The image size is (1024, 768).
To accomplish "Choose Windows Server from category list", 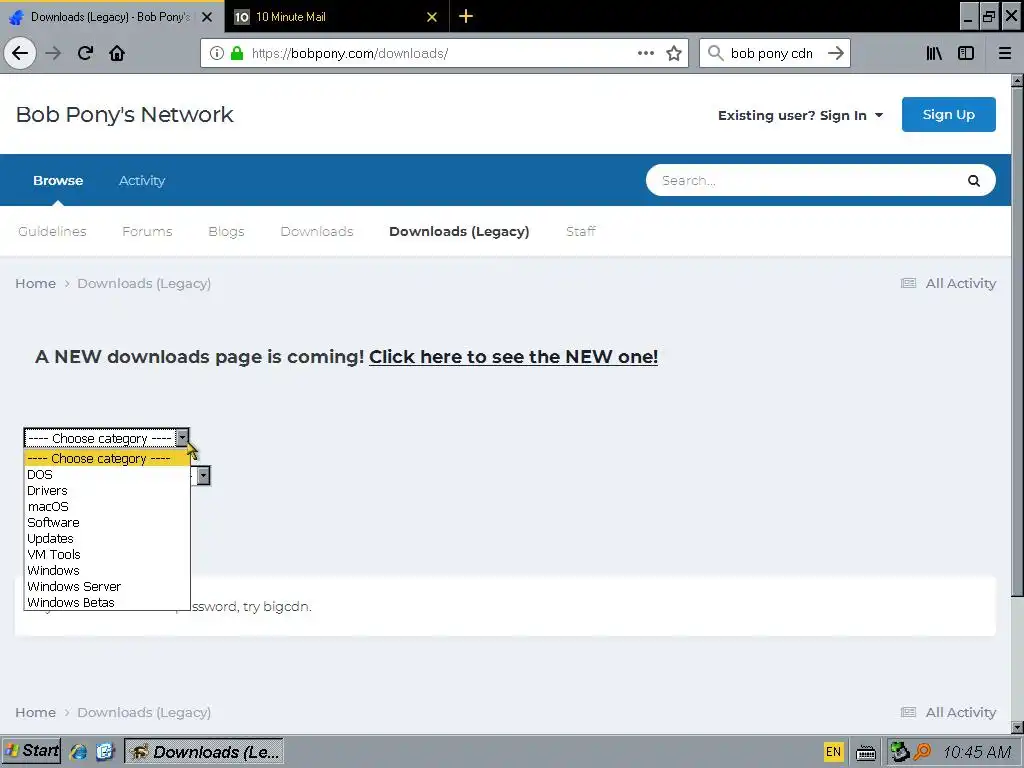I will tap(107, 586).
